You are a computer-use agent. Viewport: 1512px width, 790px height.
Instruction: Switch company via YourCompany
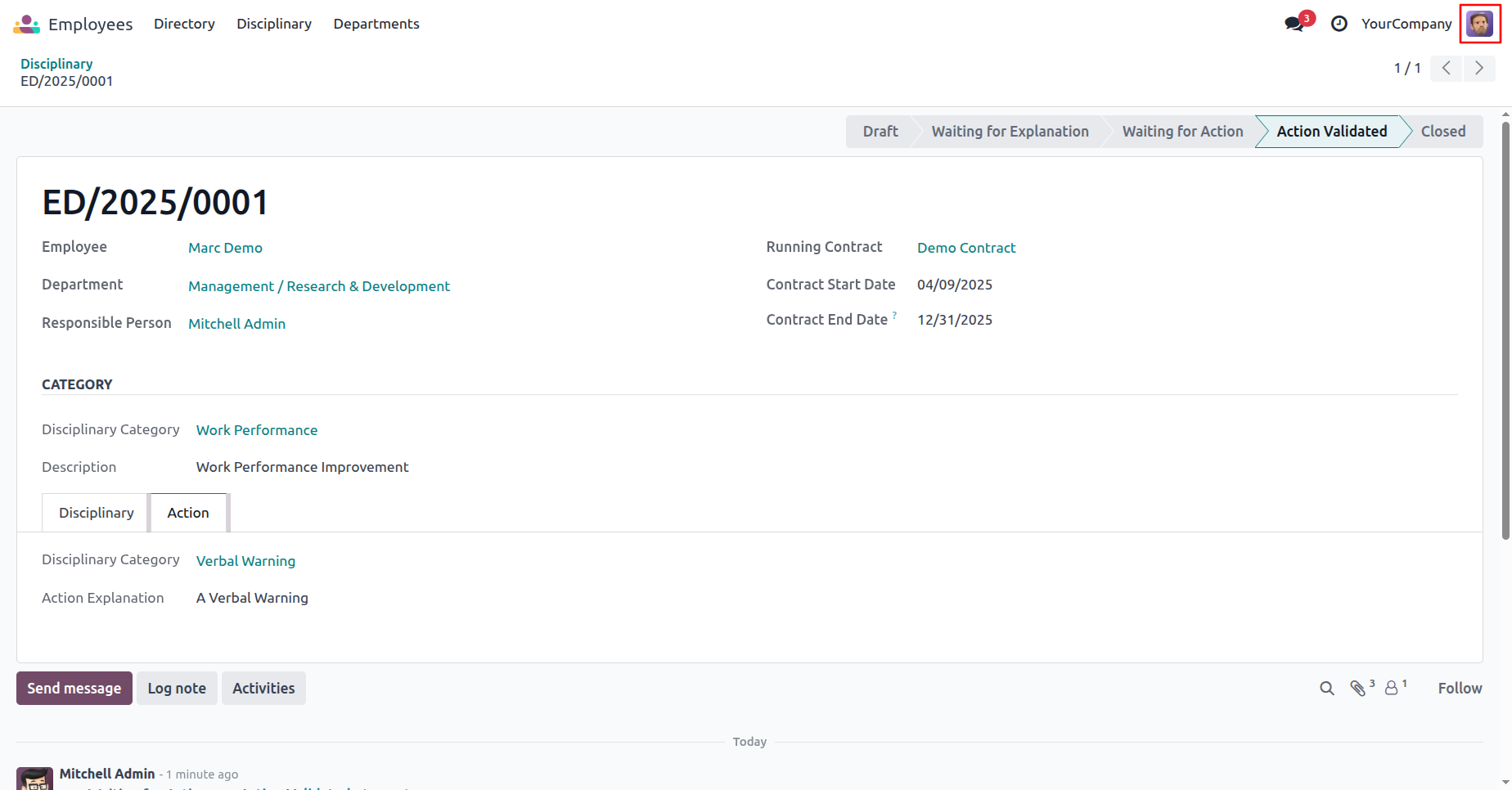coord(1406,24)
